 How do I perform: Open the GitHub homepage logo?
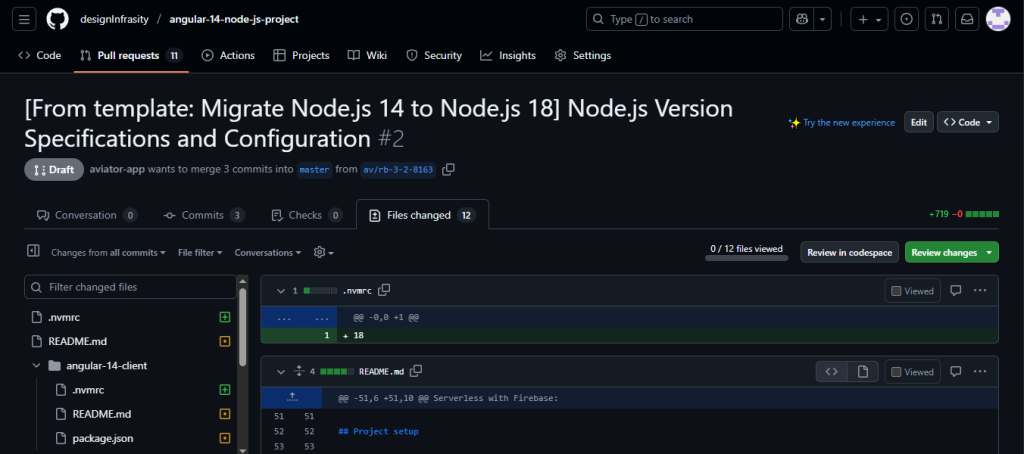[58, 19]
